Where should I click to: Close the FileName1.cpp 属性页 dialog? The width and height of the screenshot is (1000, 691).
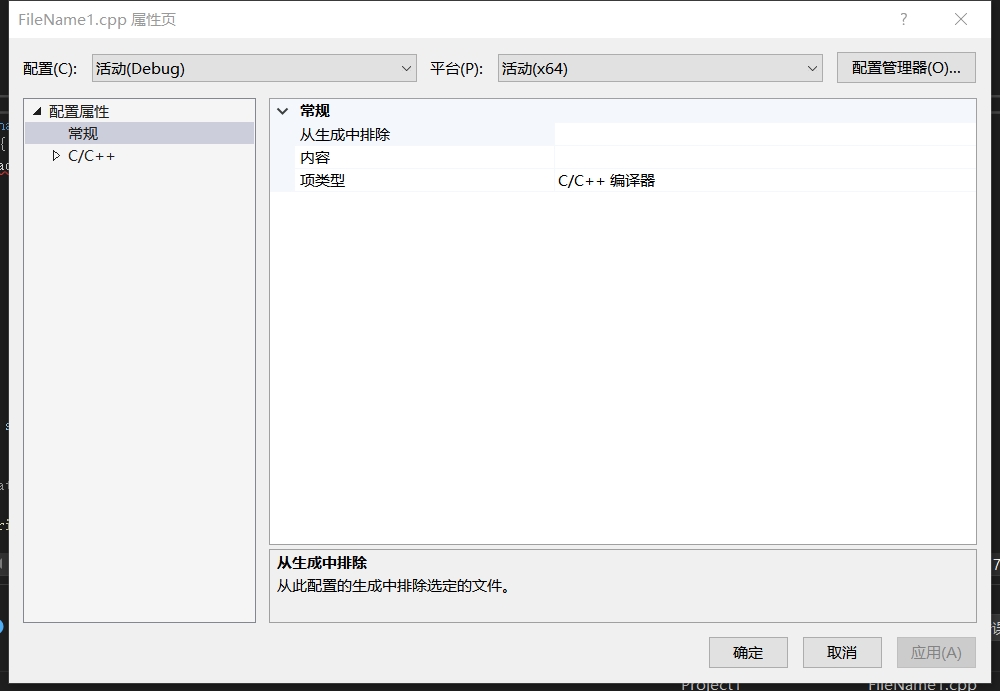[x=960, y=19]
